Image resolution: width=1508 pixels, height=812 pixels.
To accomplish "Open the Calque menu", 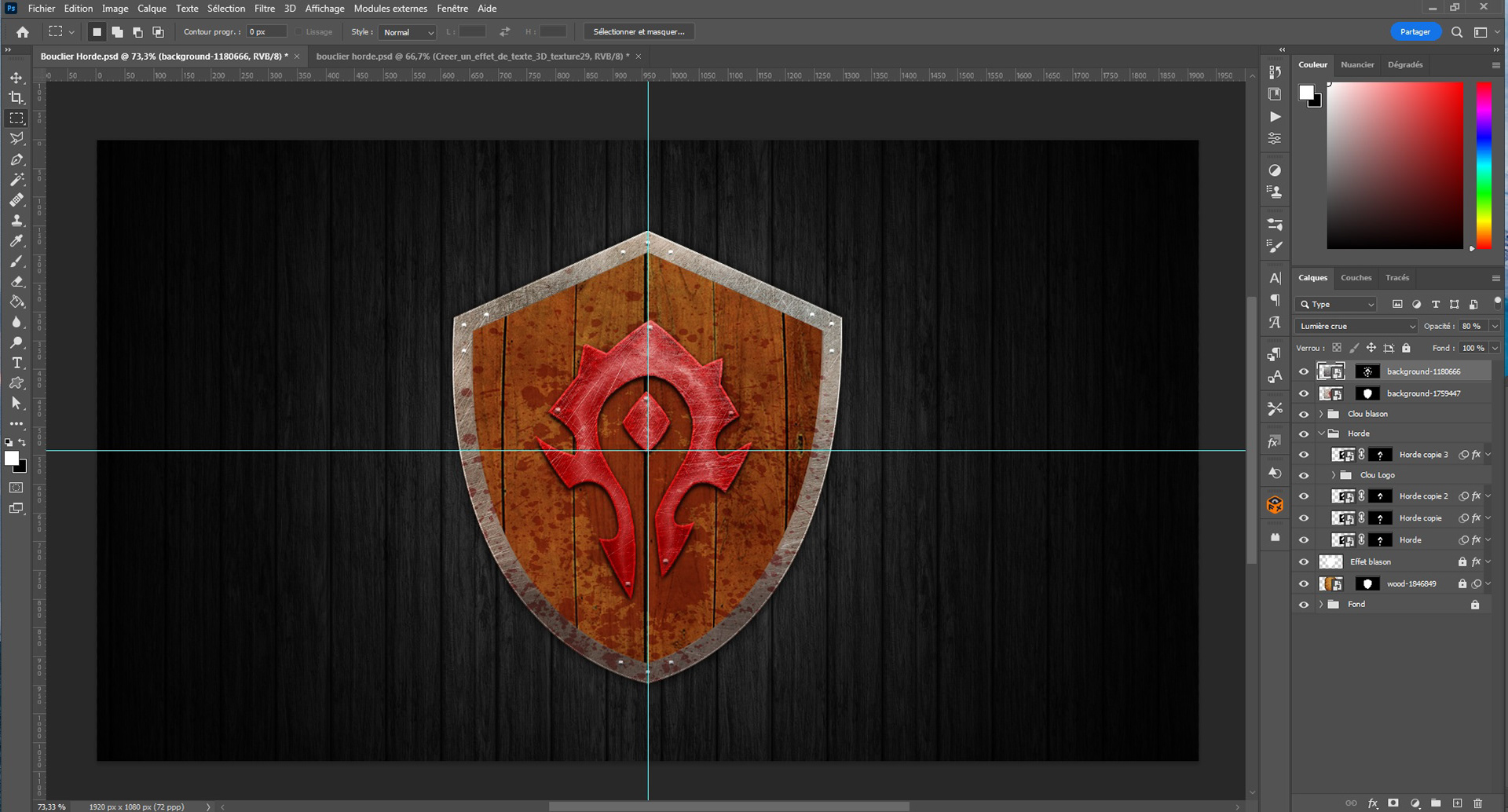I will click(152, 9).
